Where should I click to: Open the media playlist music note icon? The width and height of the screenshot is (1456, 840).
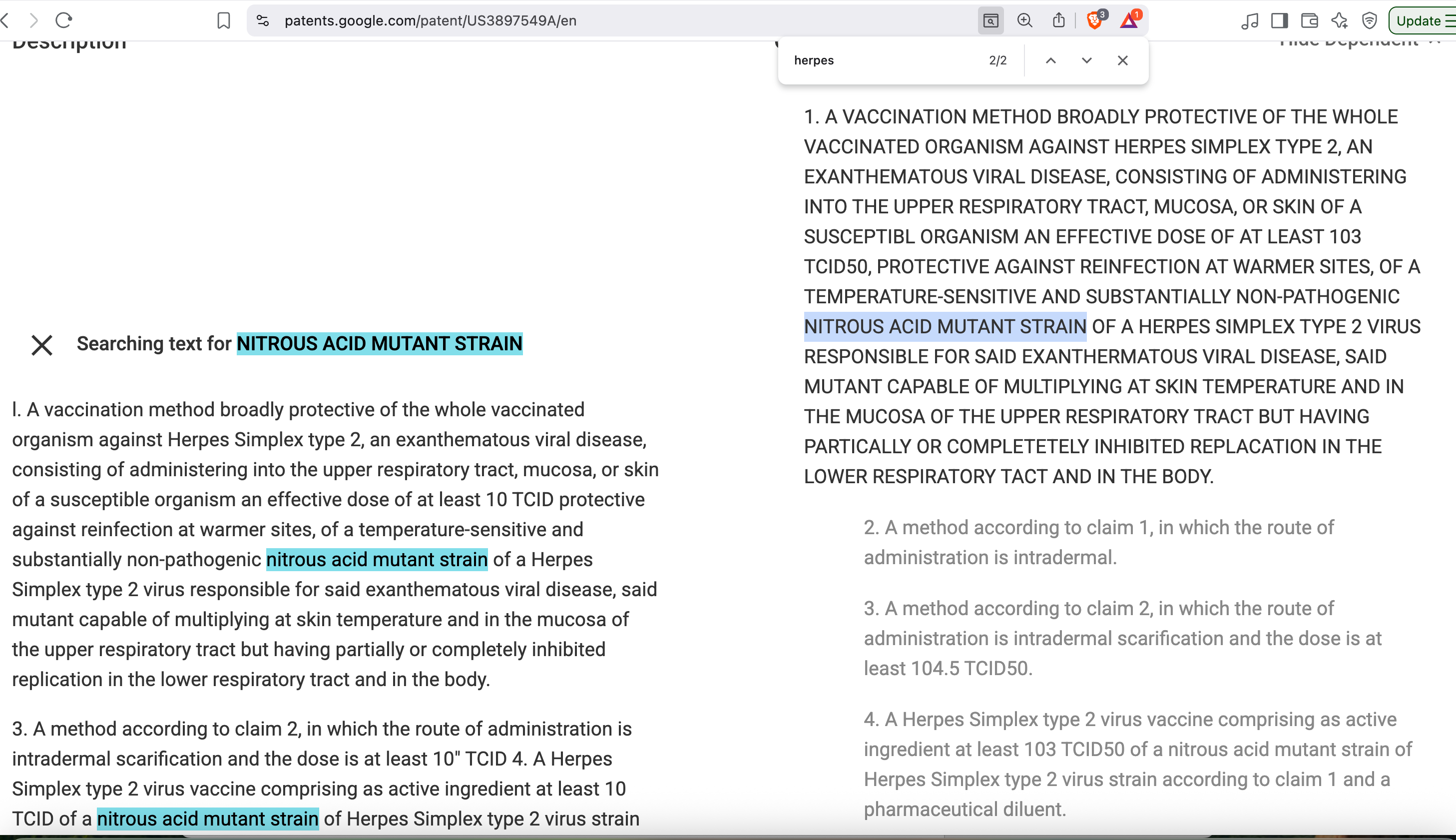(x=1249, y=21)
